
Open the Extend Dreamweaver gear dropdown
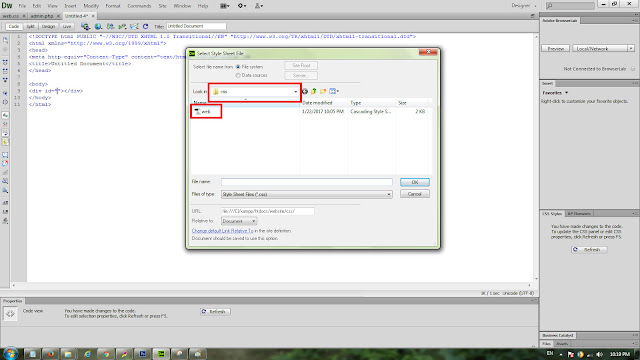pos(242,6)
